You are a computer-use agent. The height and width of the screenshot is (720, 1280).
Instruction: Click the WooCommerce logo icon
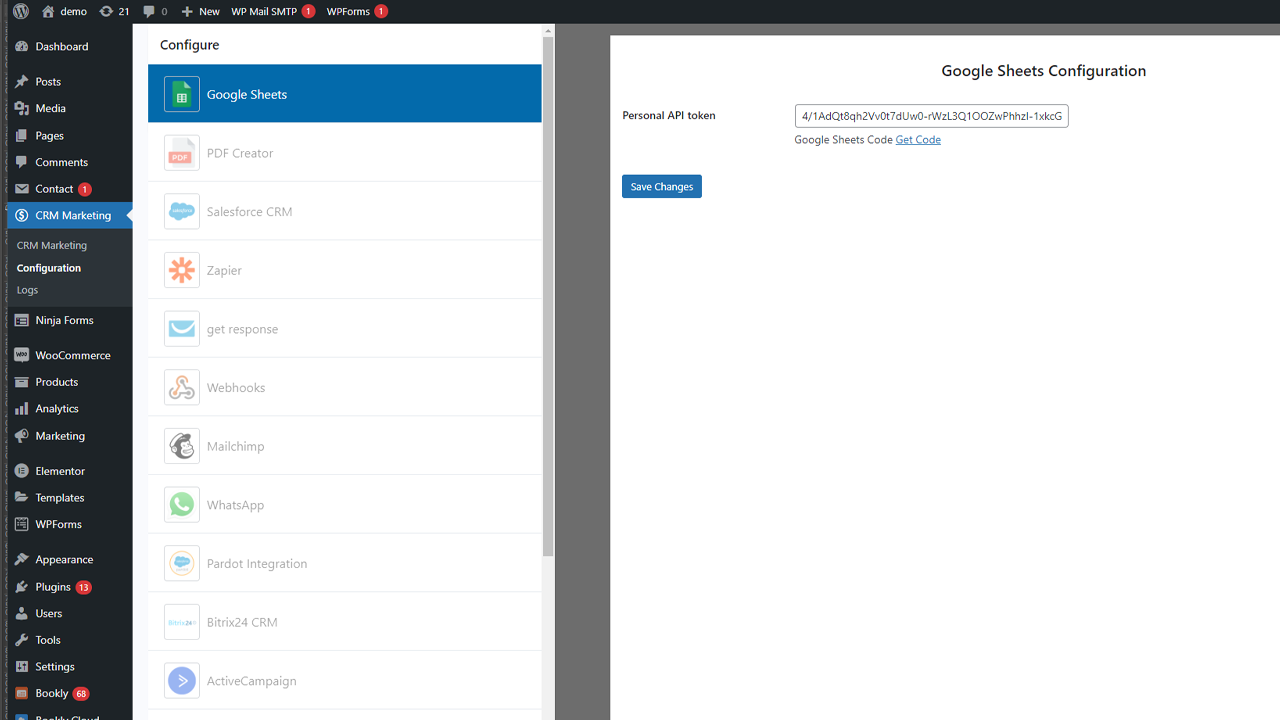22,355
